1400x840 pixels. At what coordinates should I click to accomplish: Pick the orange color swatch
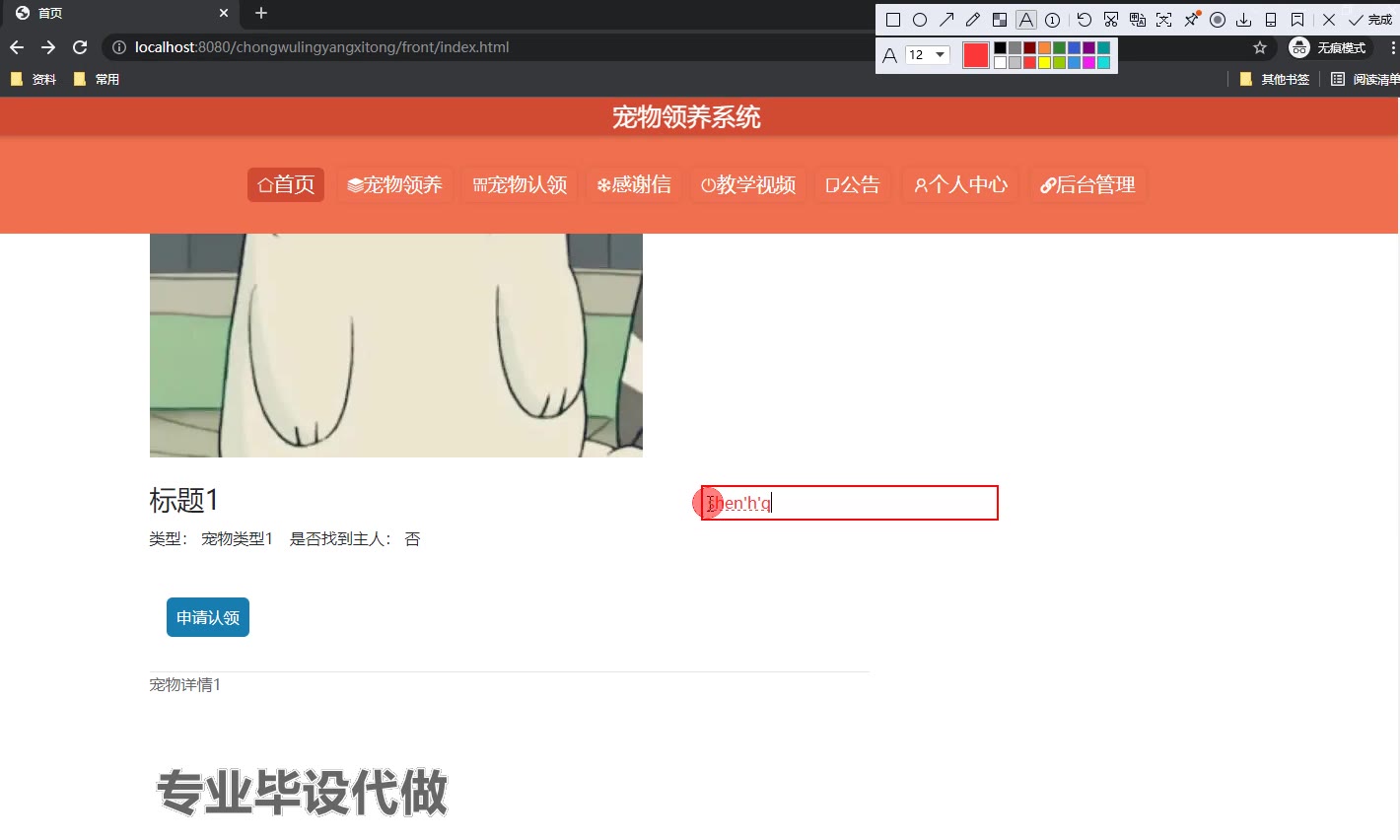1044,47
